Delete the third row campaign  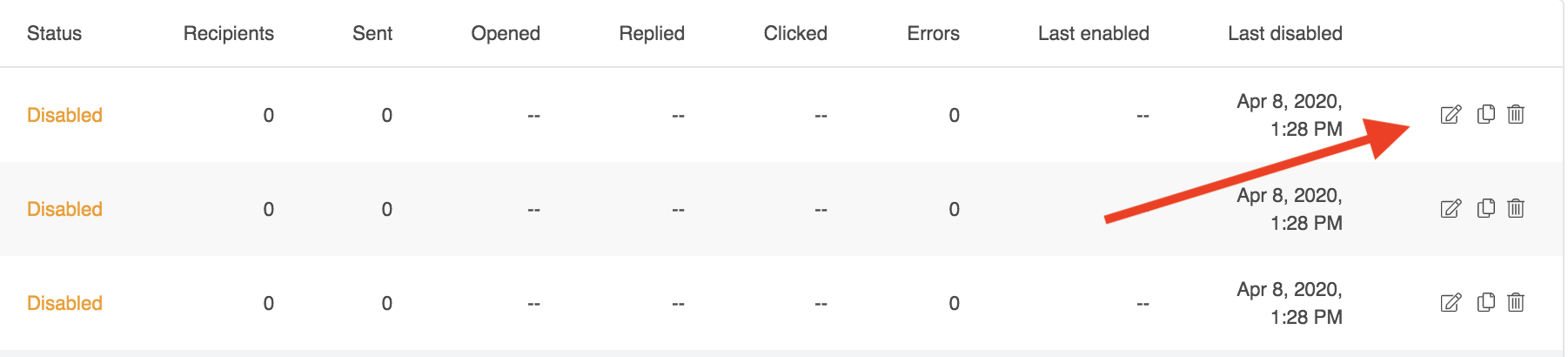(1516, 302)
